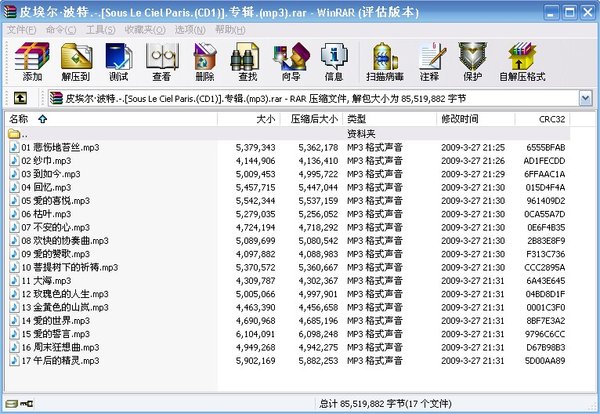
Task: Click the 扫描病毒 (Virus Scan) icon
Action: pyautogui.click(x=385, y=62)
